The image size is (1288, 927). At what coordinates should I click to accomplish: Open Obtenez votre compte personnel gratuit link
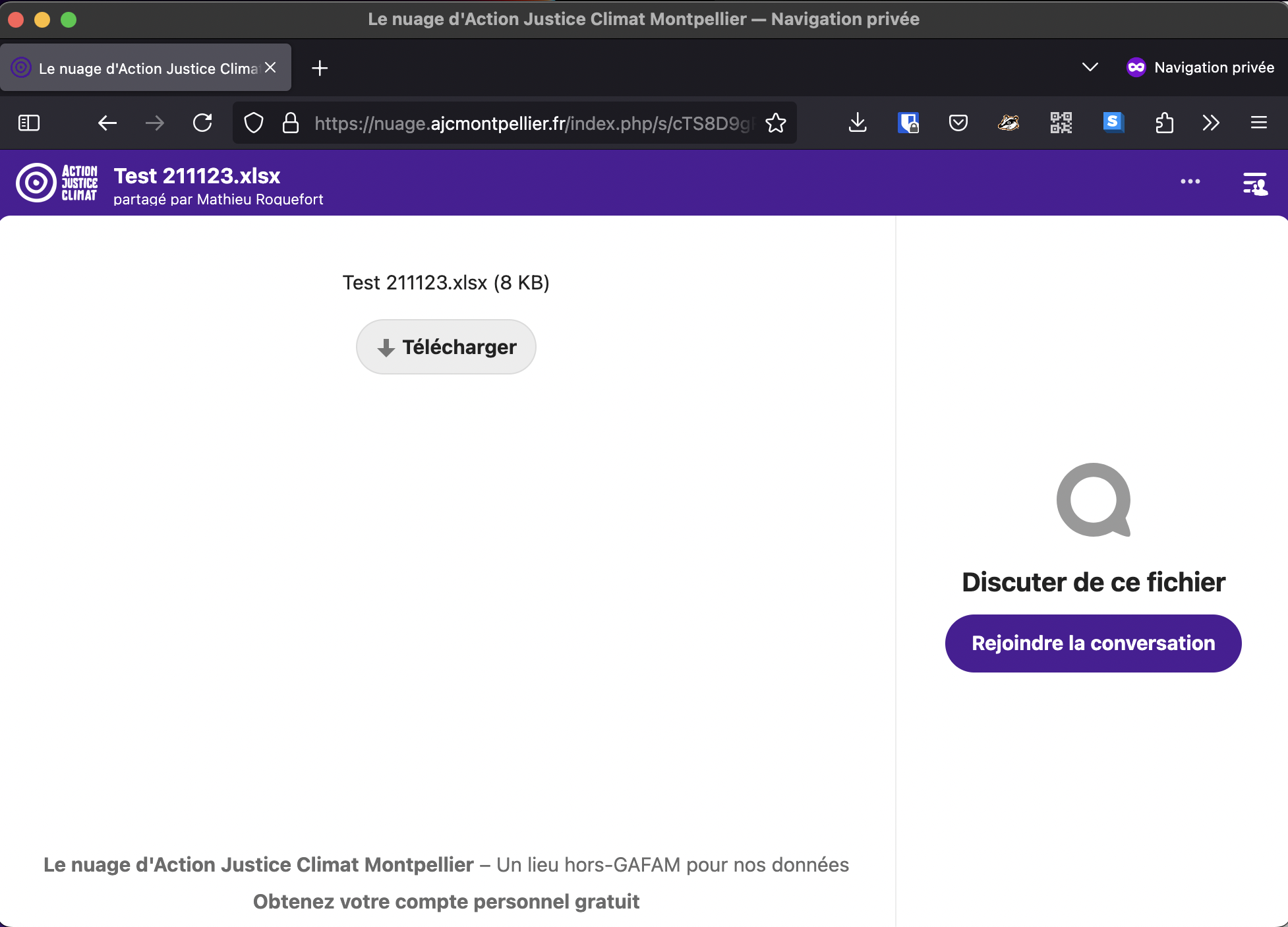[446, 901]
